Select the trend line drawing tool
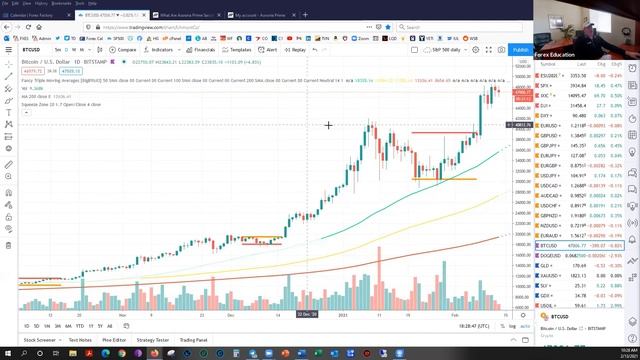Viewport: 640px width, 360px height. [9, 76]
